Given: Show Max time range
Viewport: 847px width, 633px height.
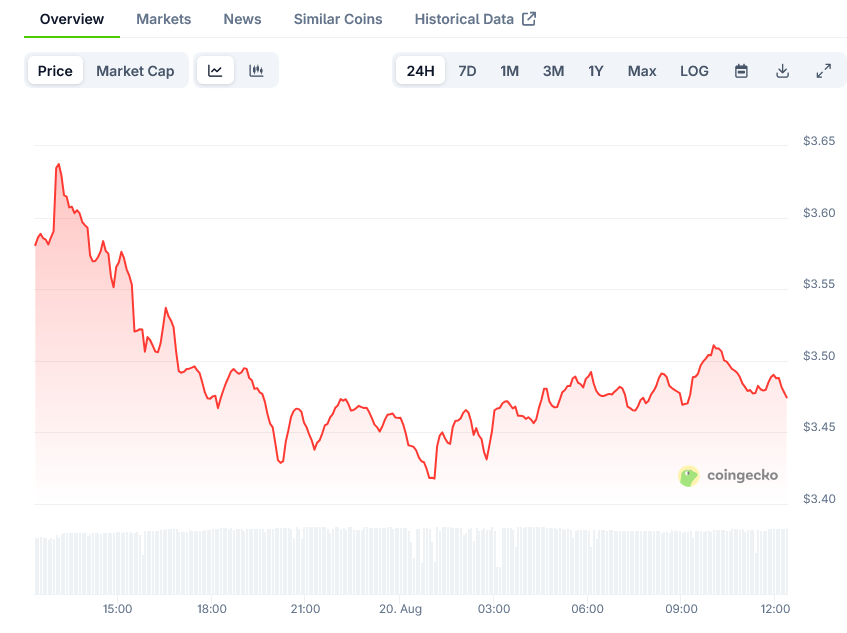Looking at the screenshot, I should 642,71.
